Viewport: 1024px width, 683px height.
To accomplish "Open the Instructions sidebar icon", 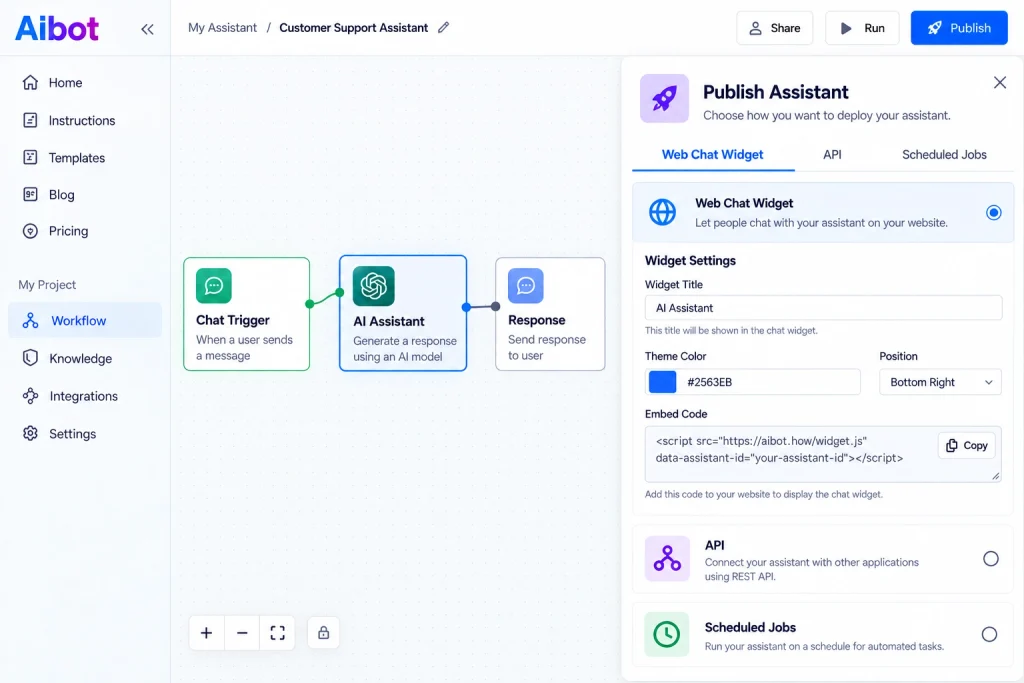I will (30, 120).
